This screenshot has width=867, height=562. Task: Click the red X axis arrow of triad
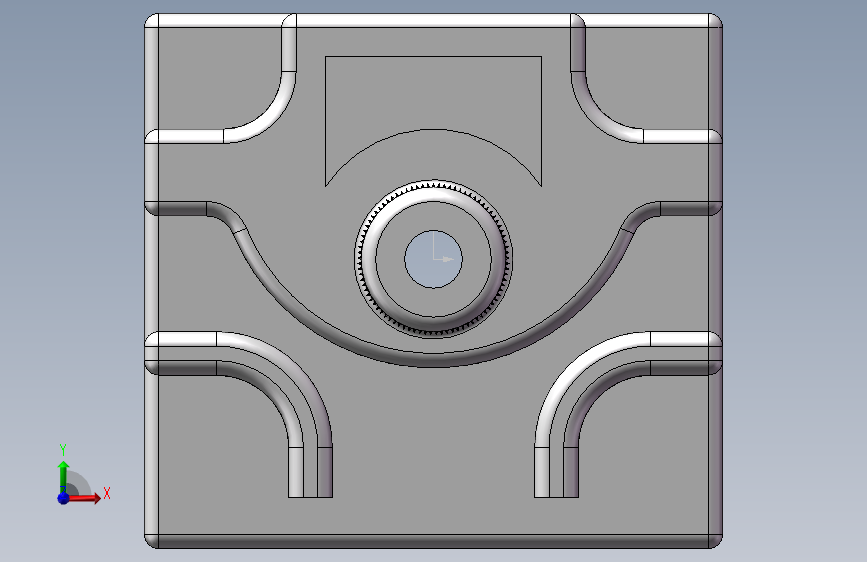pyautogui.click(x=84, y=498)
